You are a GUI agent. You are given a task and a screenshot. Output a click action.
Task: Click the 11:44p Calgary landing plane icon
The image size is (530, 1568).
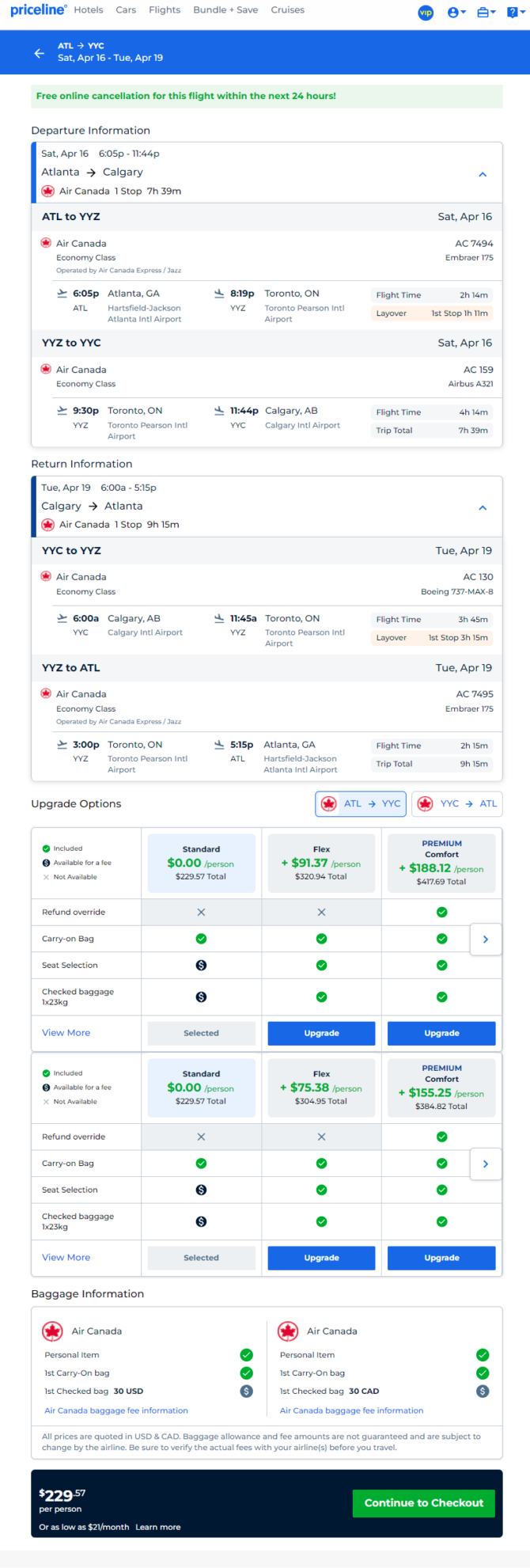220,411
